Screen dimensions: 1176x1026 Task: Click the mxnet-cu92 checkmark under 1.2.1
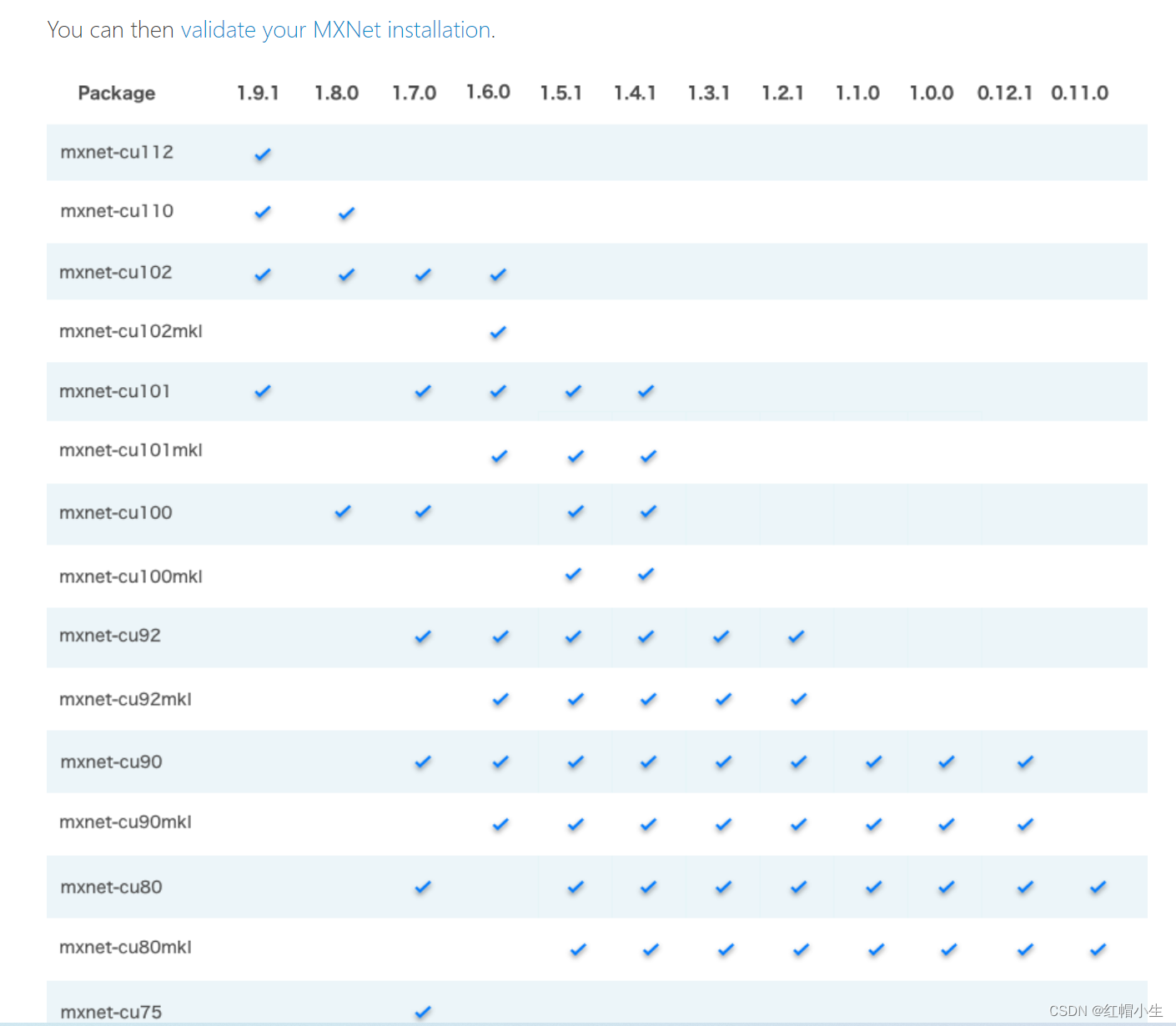(797, 637)
